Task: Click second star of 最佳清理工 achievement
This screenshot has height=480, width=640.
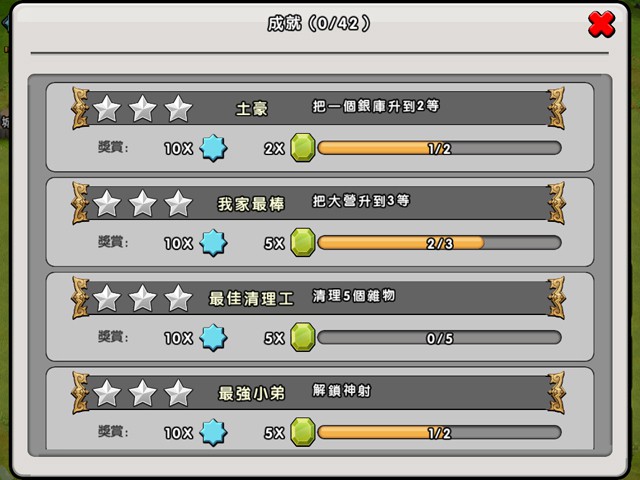Action: click(x=142, y=298)
